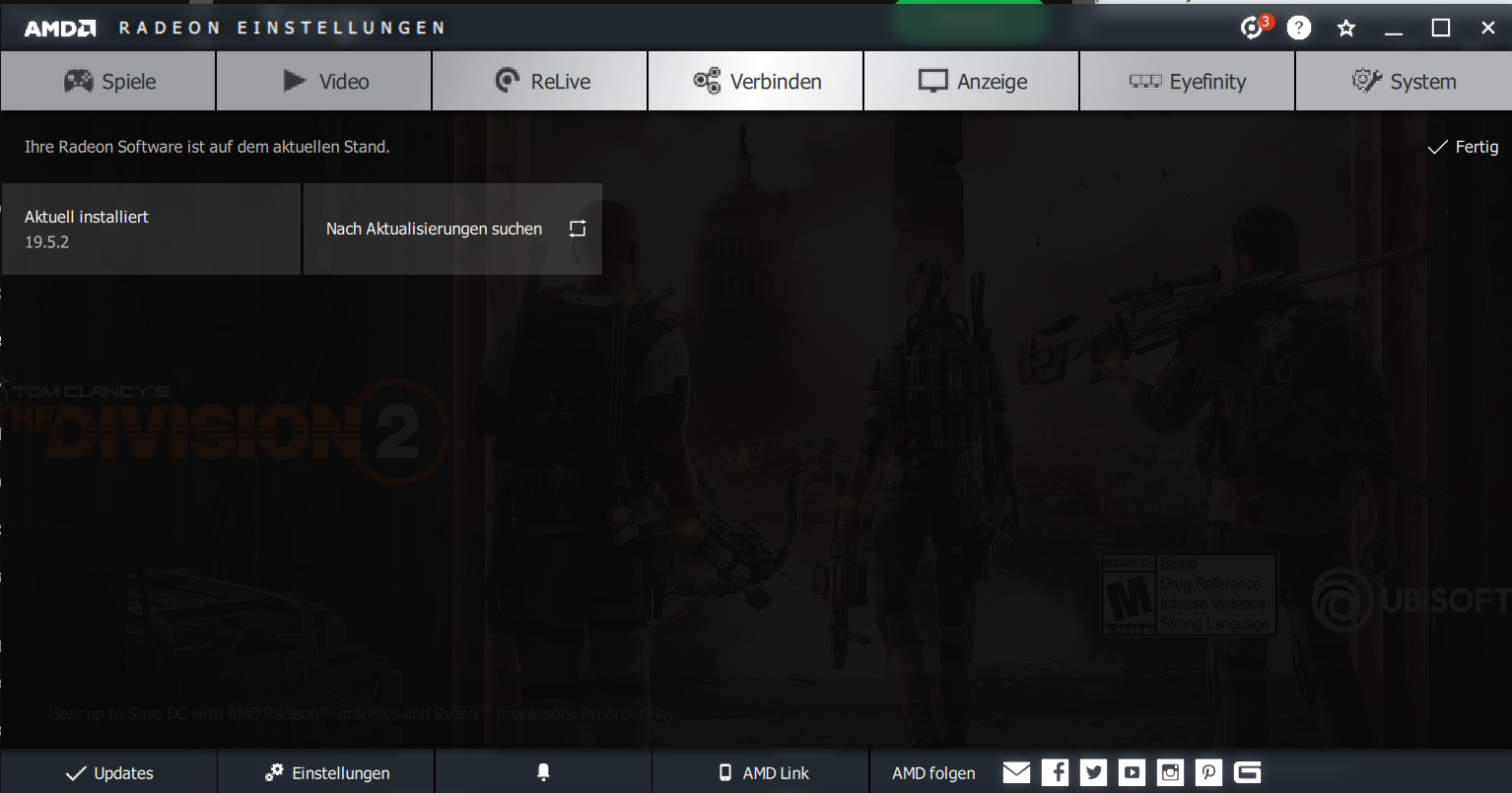Screen dimensions: 1512x793
Task: Maximize the Radeon Einstellungen window
Action: pyautogui.click(x=1441, y=28)
